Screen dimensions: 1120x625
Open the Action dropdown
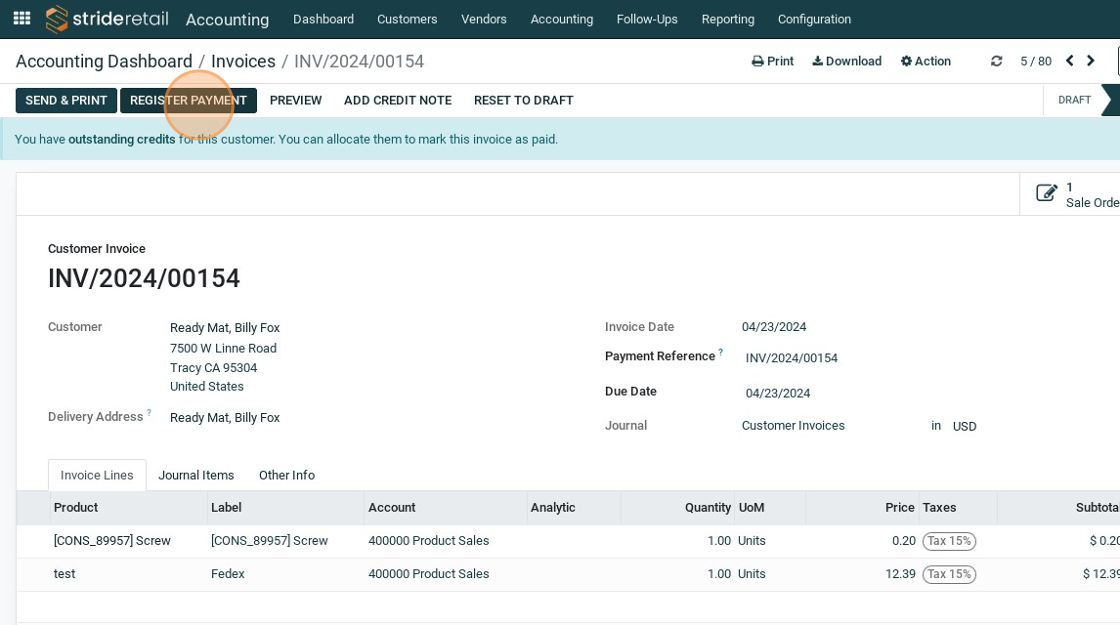tap(926, 61)
